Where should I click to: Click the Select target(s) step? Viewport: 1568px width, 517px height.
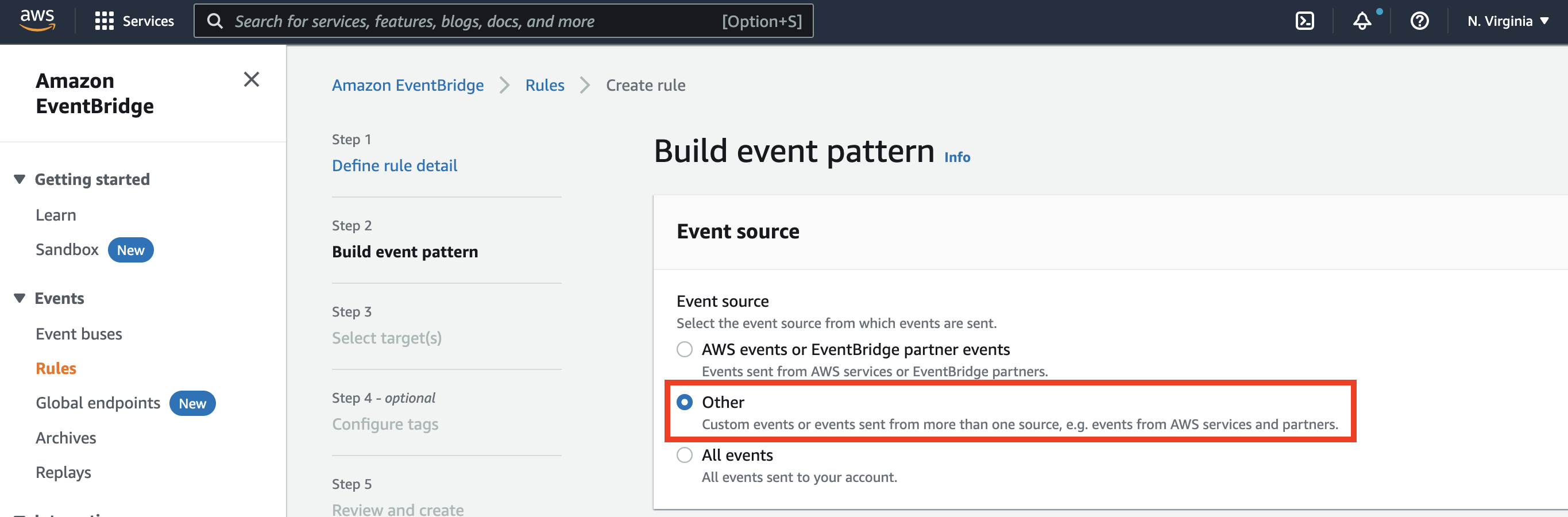[387, 338]
